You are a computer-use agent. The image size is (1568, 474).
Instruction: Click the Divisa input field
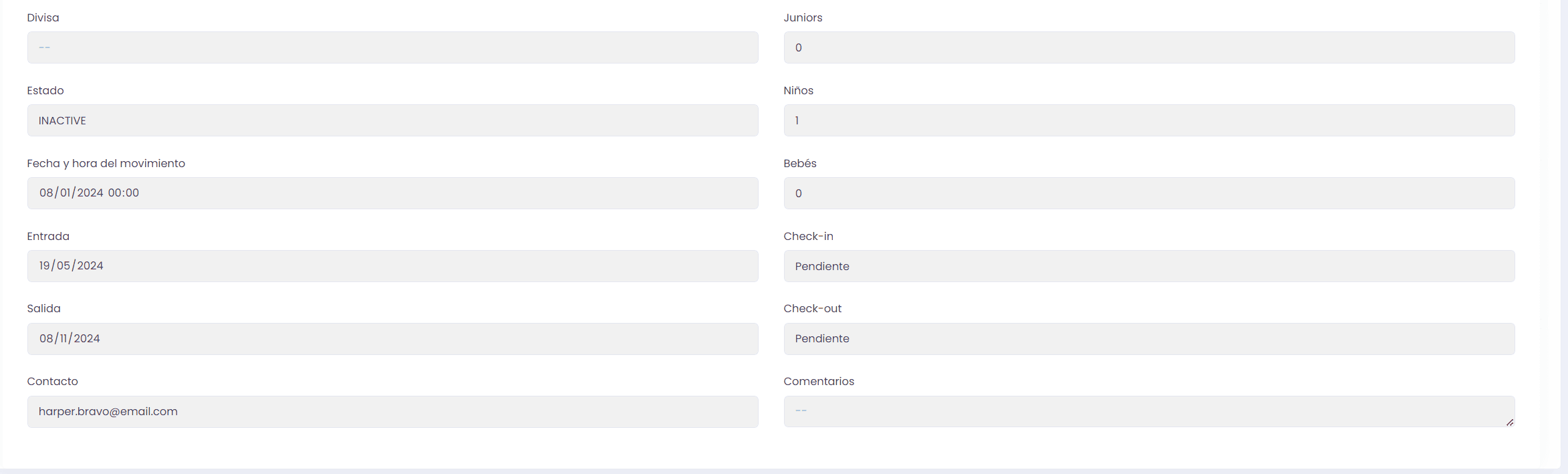click(x=392, y=47)
